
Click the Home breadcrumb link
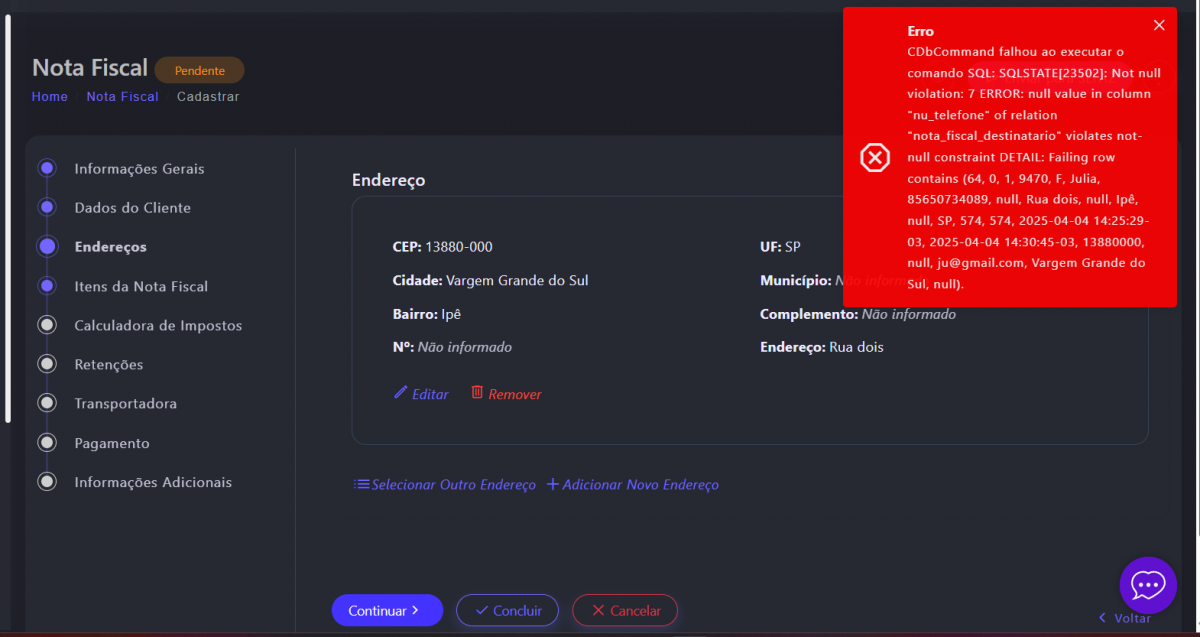click(x=50, y=97)
